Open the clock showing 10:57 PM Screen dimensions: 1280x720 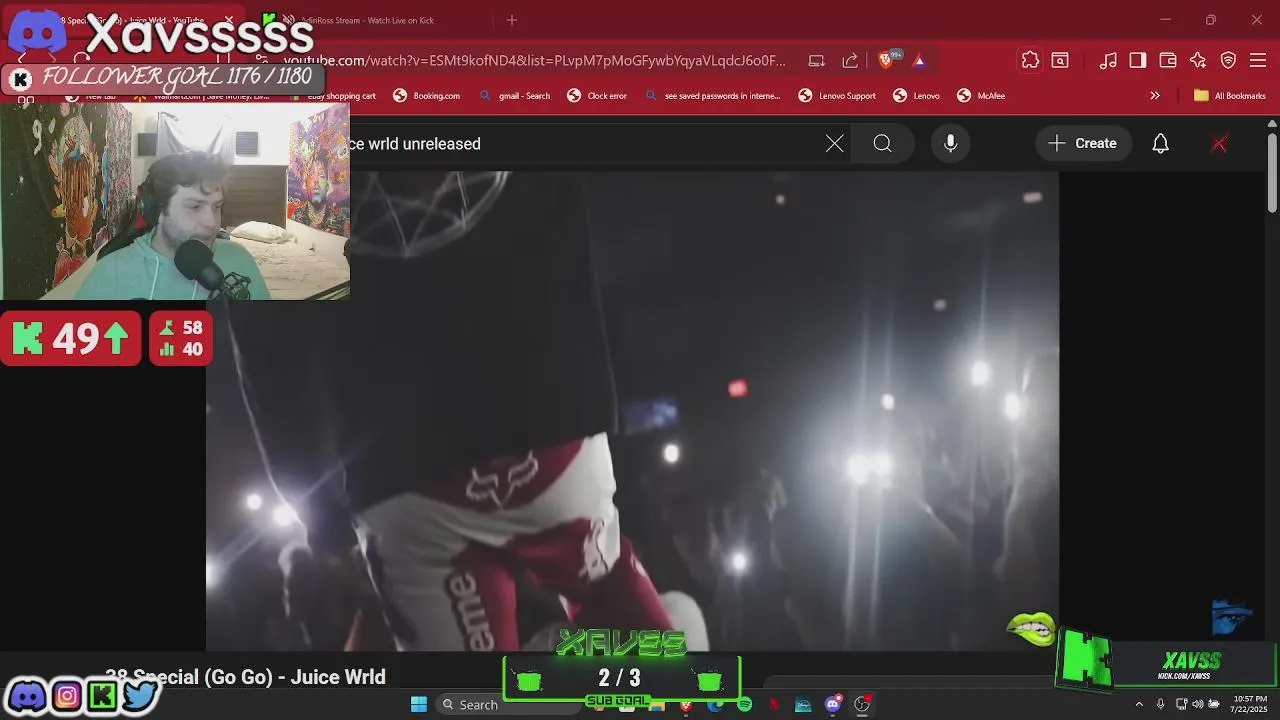point(1249,704)
